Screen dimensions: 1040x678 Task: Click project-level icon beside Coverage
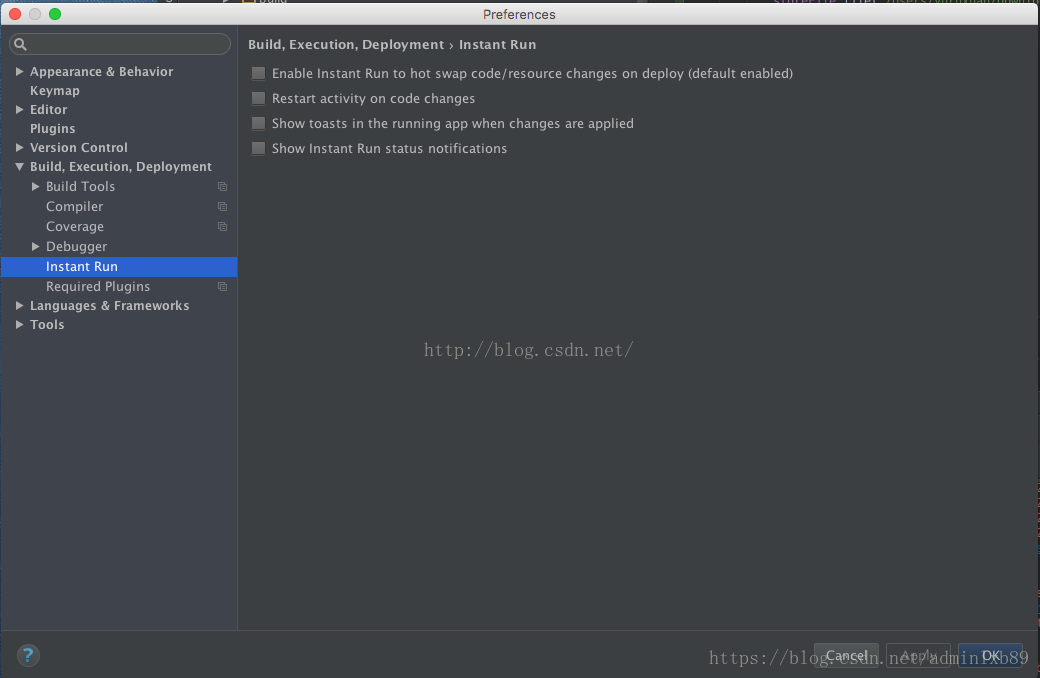click(223, 227)
